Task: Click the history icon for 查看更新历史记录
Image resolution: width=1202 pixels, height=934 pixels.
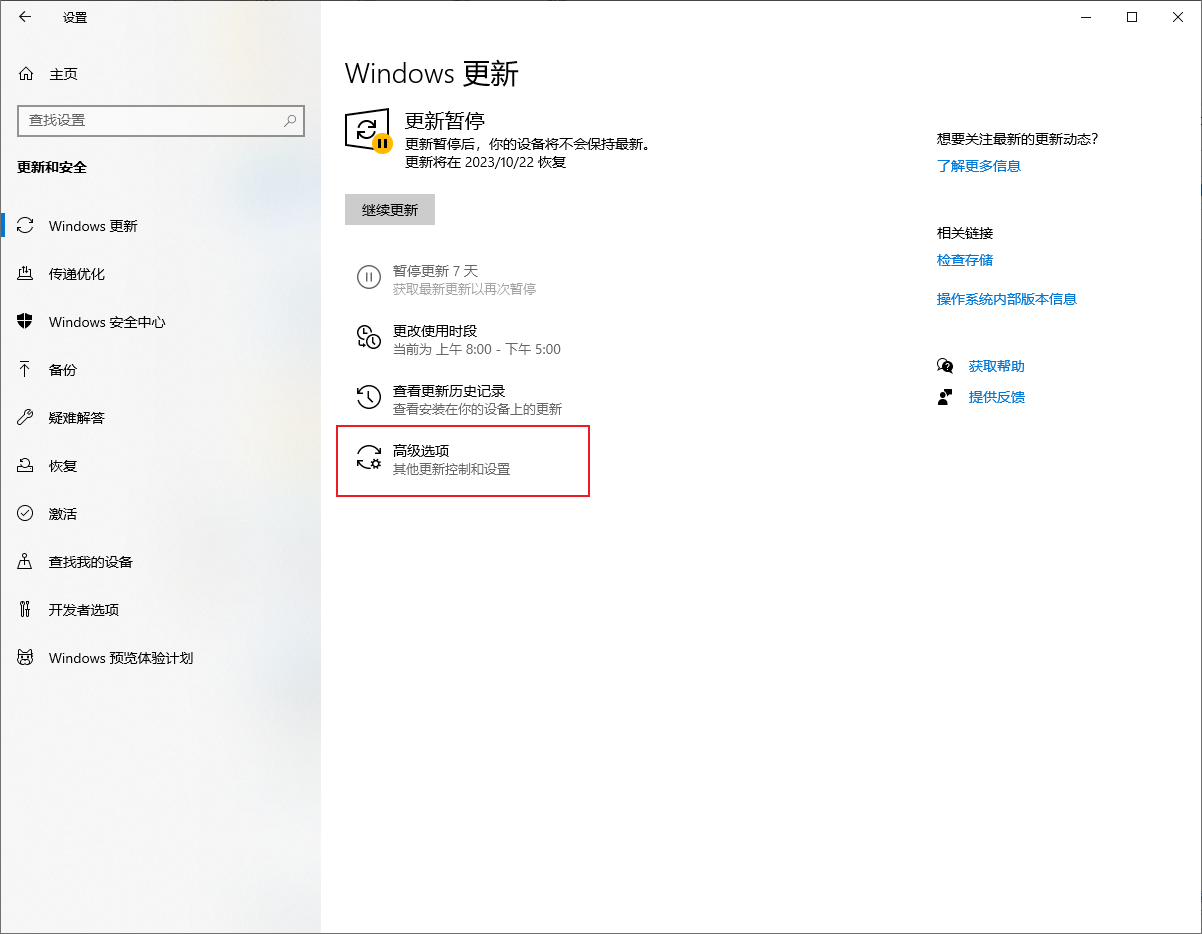Action: (369, 398)
